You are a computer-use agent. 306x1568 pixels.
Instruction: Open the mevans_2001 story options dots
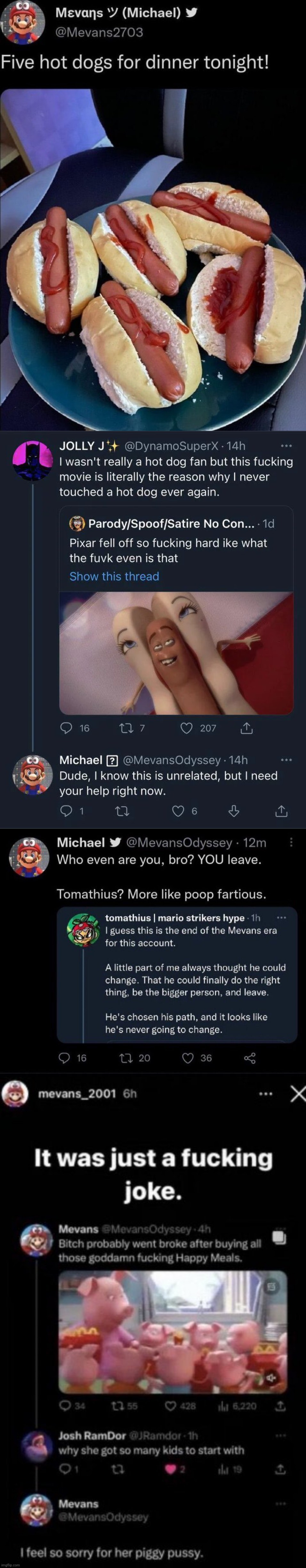265,1093
